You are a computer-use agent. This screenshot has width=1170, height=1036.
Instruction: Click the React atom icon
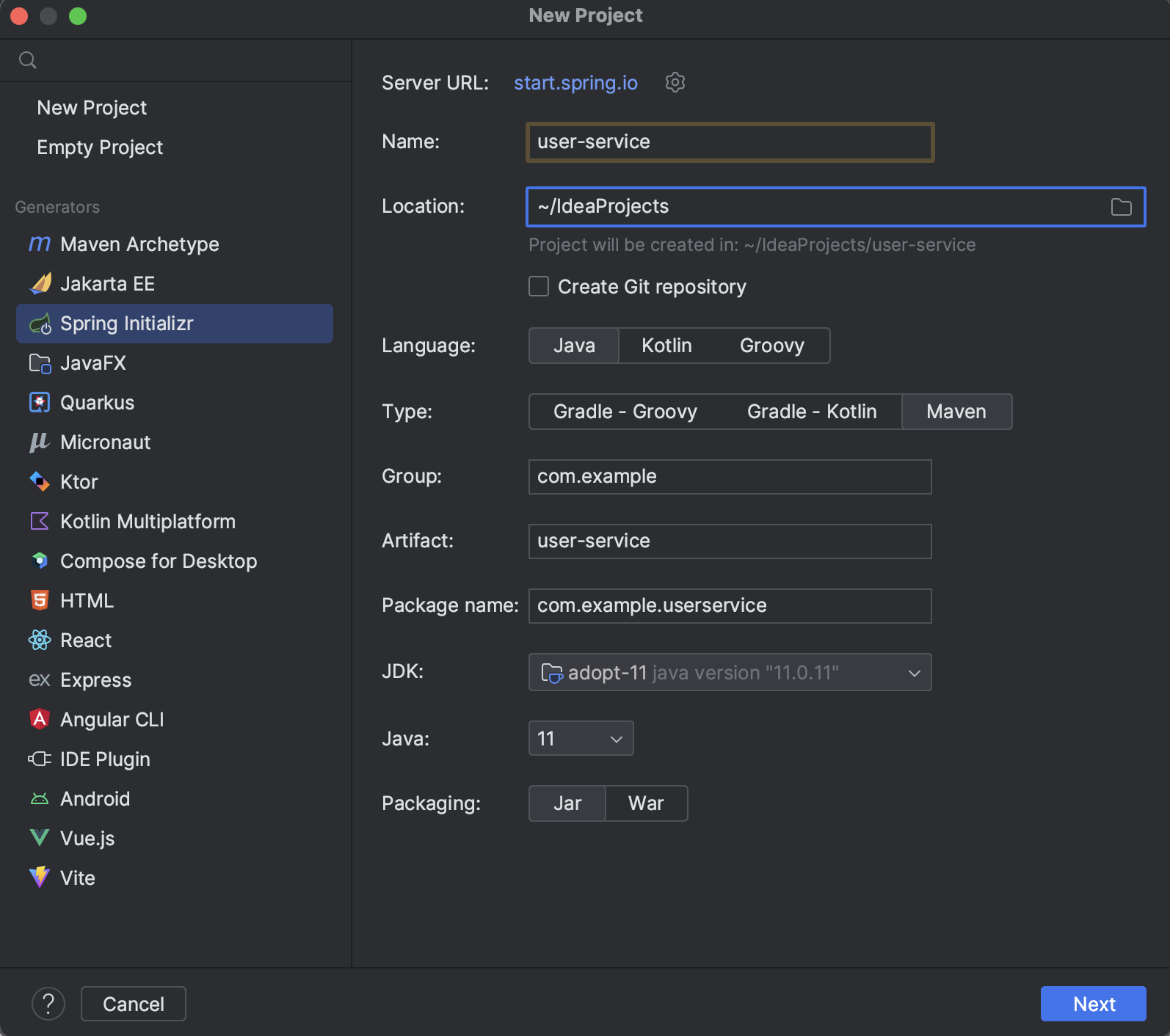40,640
